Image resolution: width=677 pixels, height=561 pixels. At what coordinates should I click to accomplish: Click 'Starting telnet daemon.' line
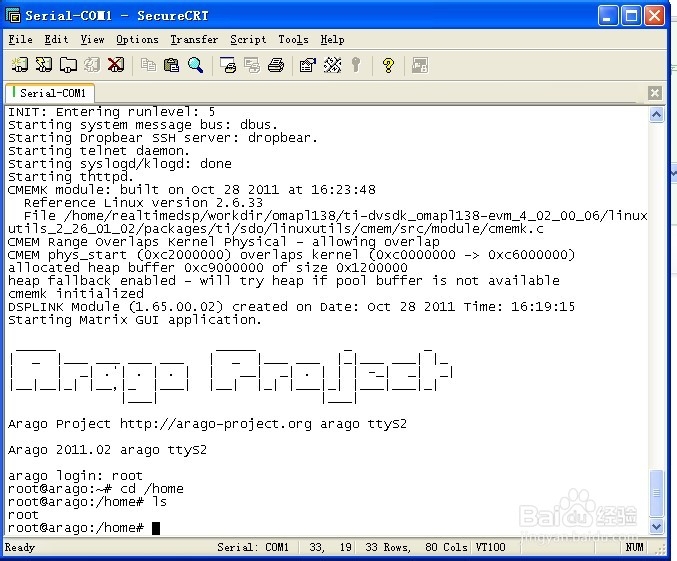tap(98, 151)
